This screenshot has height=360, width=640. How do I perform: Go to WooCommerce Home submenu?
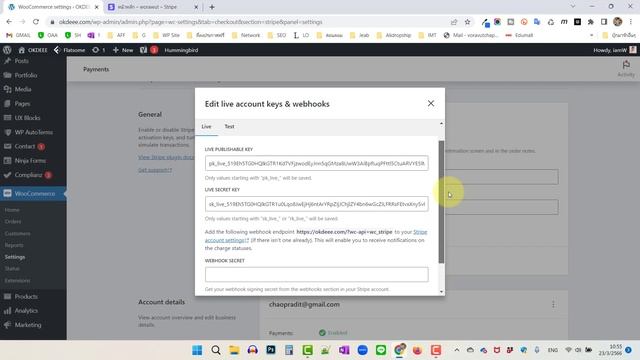coord(12,210)
